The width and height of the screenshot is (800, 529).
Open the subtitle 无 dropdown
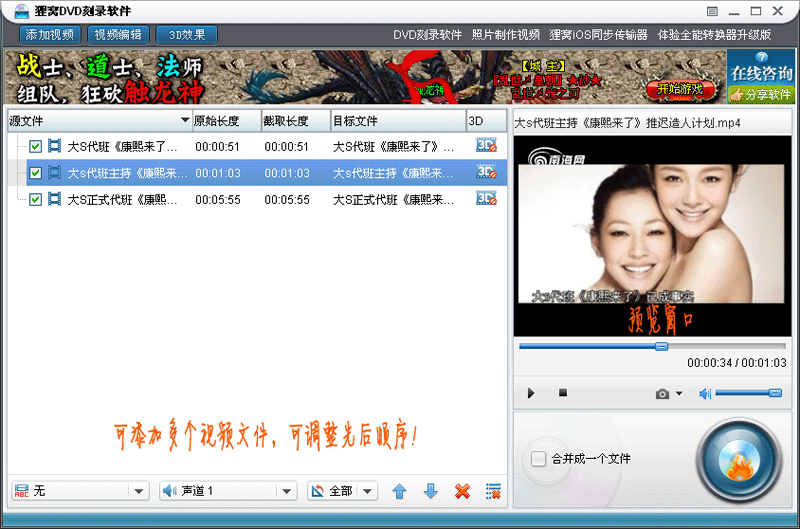(139, 492)
